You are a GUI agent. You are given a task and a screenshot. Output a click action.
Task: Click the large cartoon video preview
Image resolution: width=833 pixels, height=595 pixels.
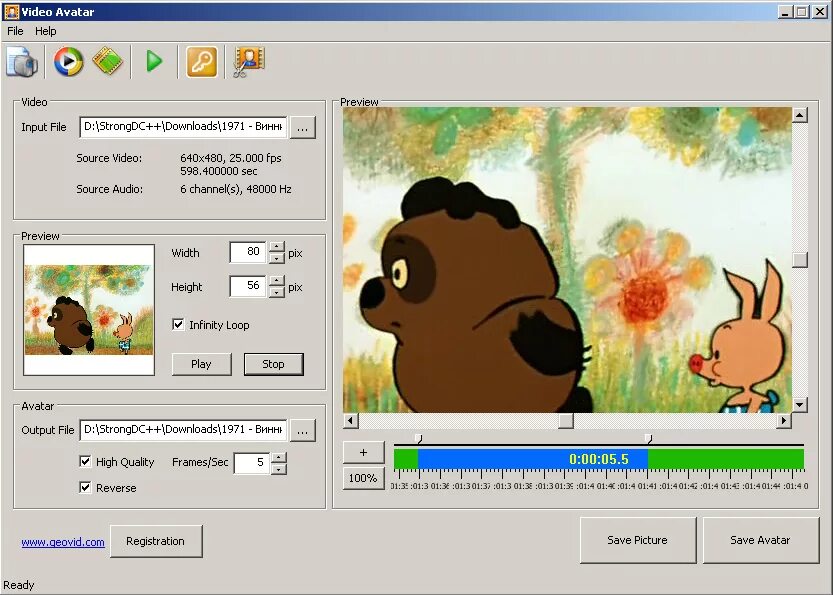(x=567, y=260)
